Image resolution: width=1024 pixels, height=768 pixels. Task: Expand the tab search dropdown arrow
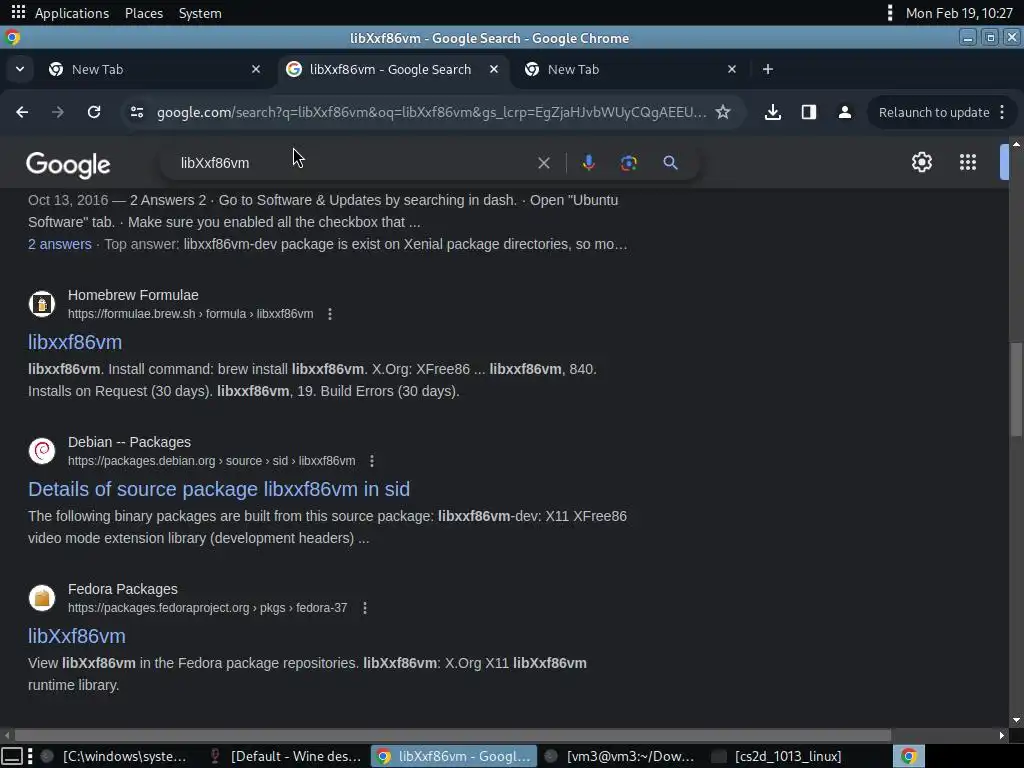coord(20,69)
